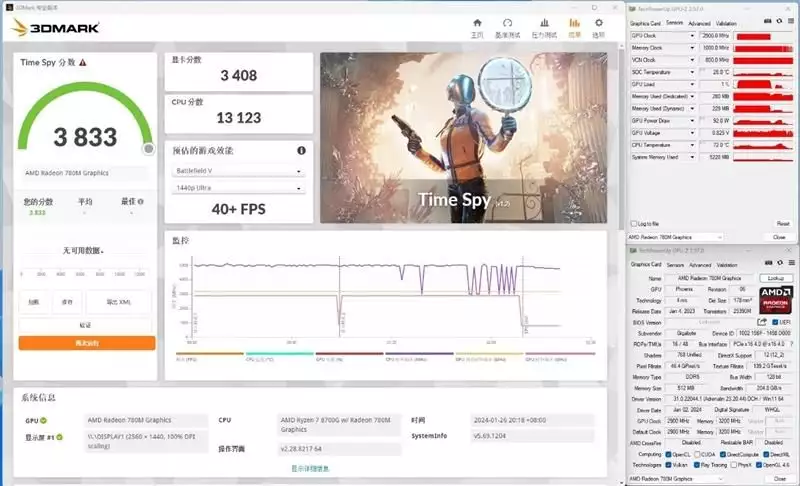Open the CPU Temperature sensor dropdown arrow
The height and width of the screenshot is (486, 800).
[x=692, y=145]
